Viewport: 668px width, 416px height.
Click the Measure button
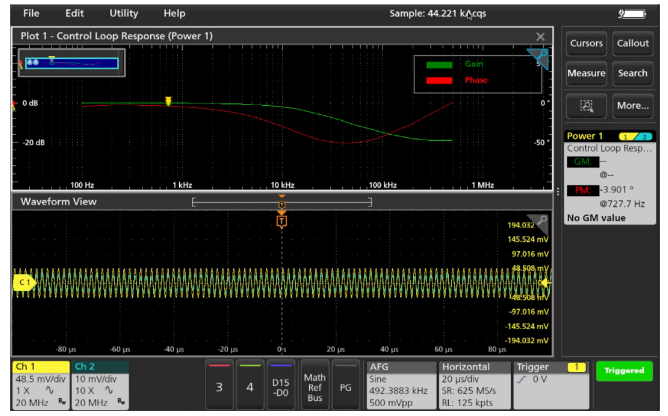tap(586, 73)
